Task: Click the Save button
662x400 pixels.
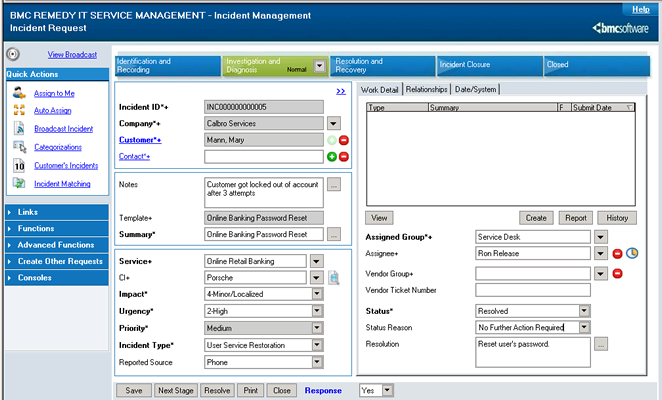Action: point(134,390)
